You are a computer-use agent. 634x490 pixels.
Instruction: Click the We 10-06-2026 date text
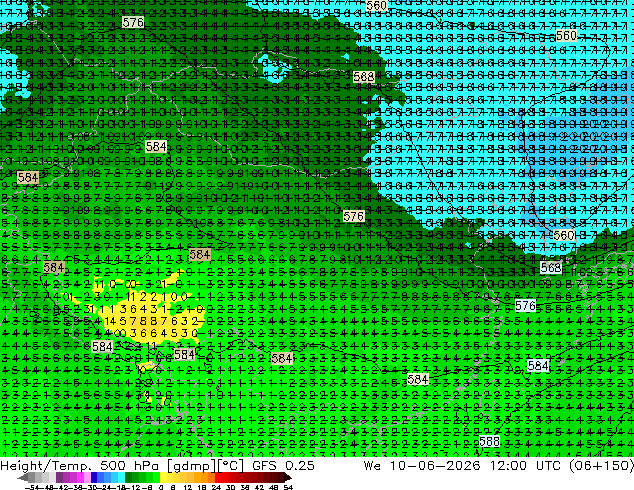click(422, 465)
